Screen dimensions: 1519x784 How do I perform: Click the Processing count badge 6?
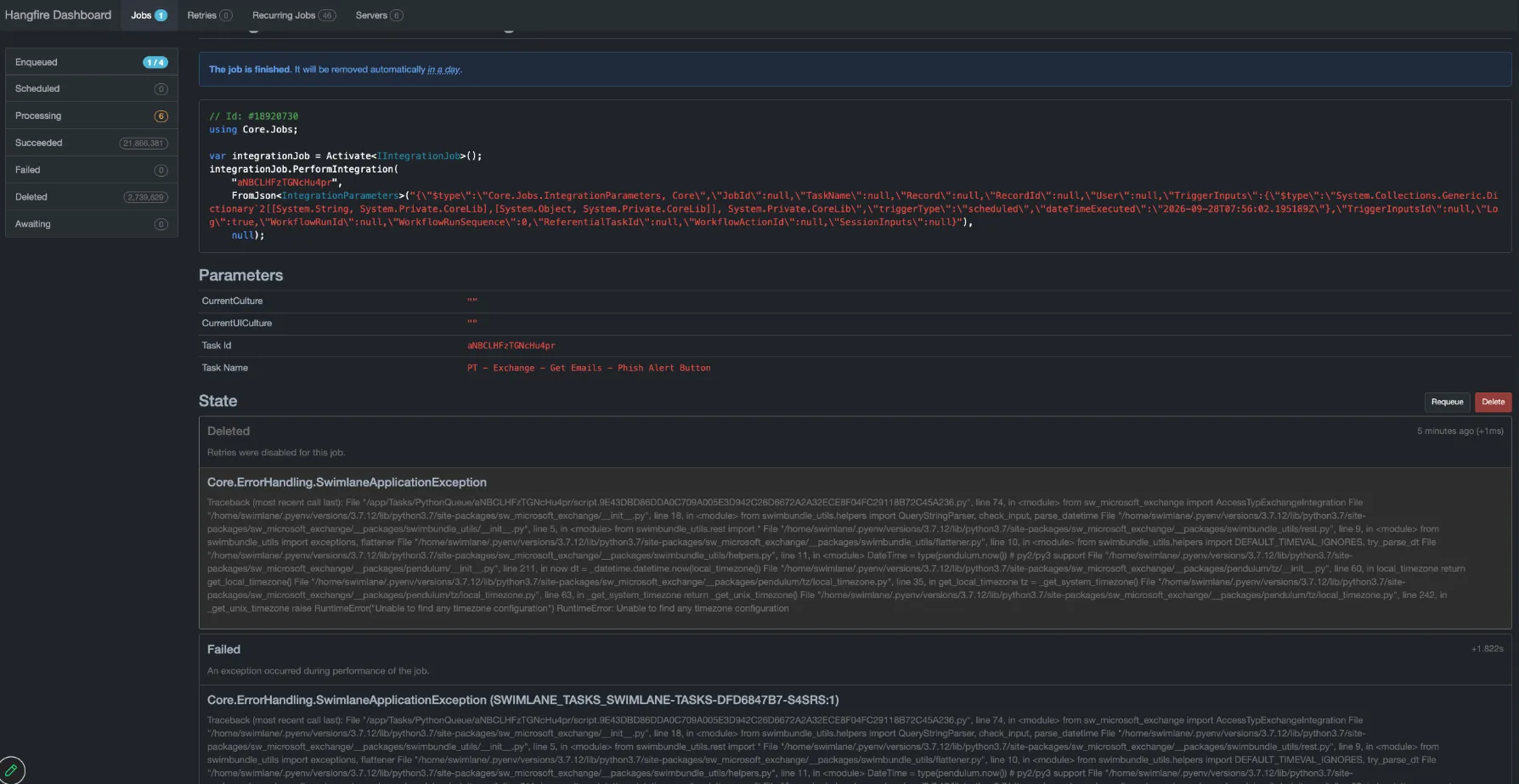coord(161,116)
